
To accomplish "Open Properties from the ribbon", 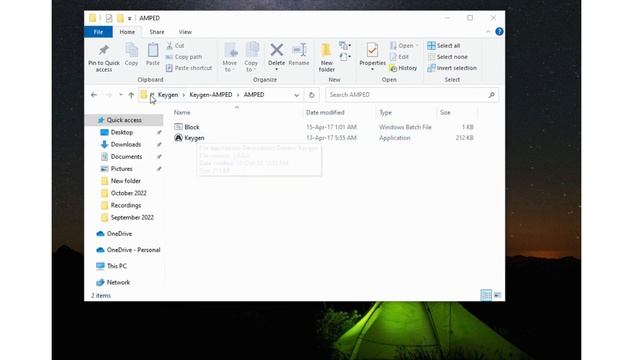I will click(x=372, y=57).
